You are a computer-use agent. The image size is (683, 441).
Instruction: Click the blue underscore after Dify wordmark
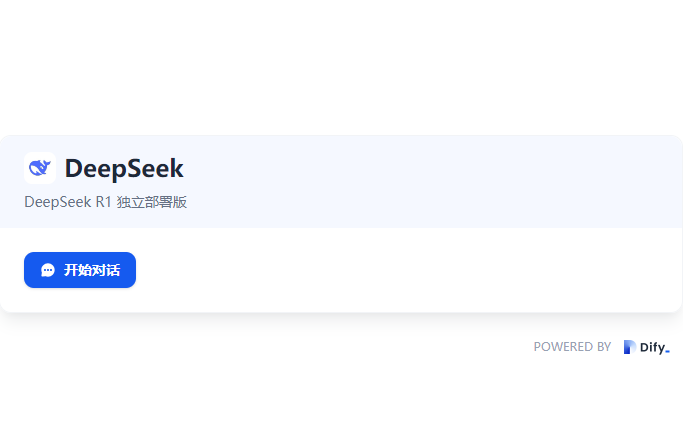pyautogui.click(x=667, y=352)
